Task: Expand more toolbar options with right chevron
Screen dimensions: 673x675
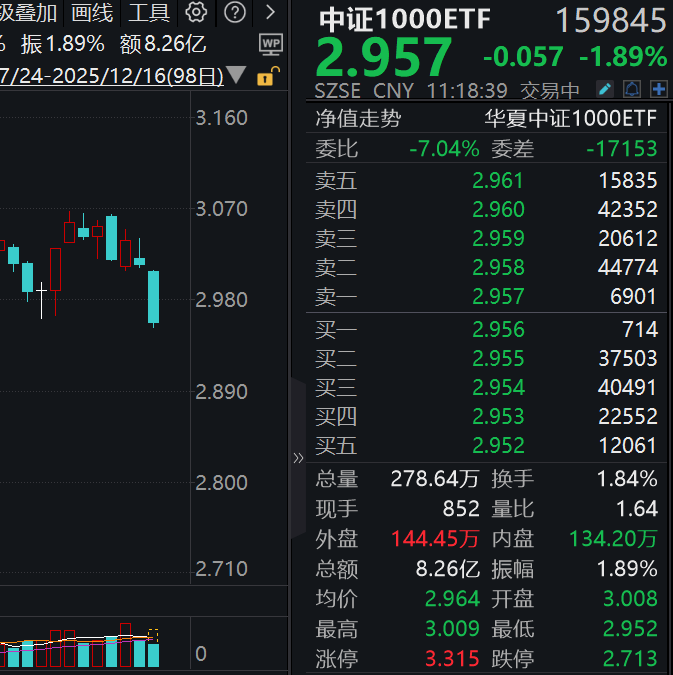Action: click(x=270, y=13)
